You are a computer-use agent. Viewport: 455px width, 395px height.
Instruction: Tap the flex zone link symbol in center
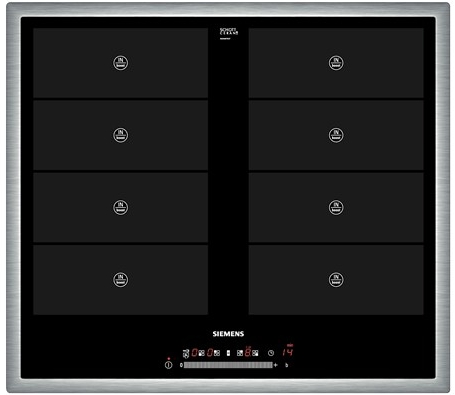(x=228, y=353)
